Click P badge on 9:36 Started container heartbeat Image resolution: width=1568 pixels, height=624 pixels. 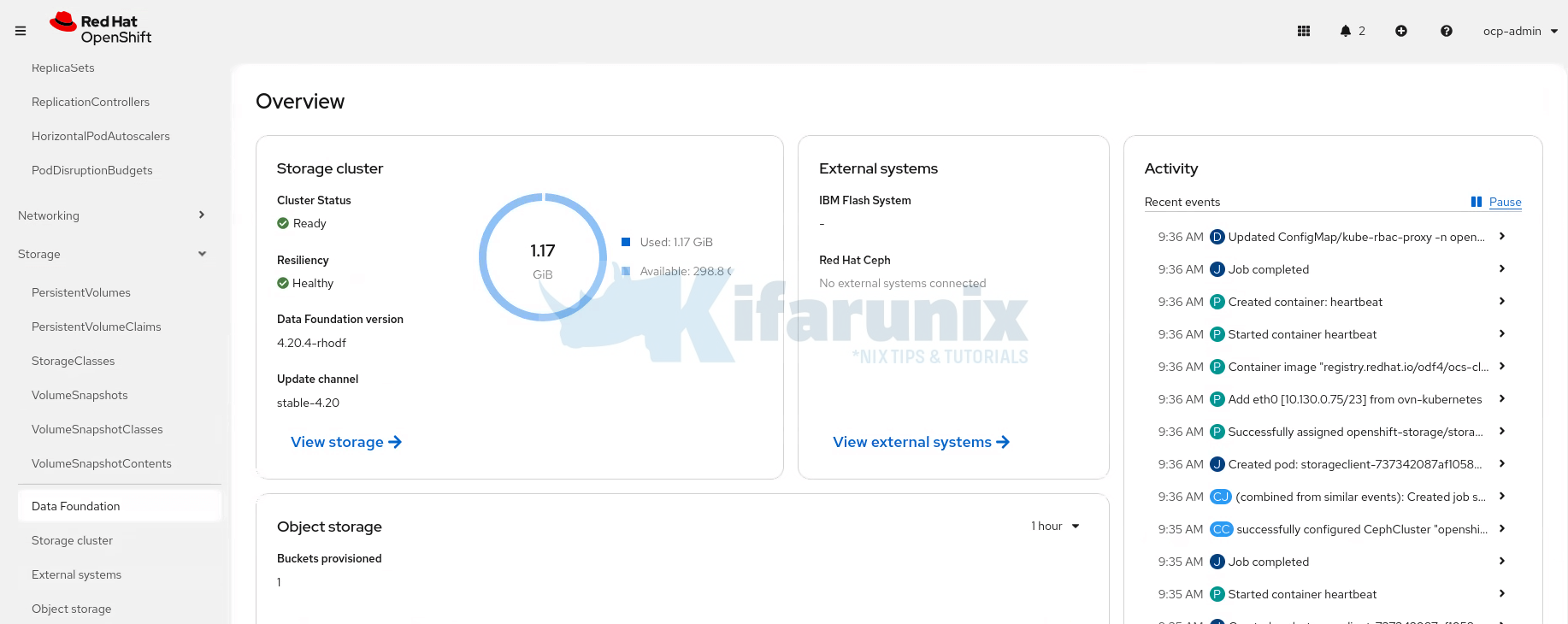coord(1217,334)
